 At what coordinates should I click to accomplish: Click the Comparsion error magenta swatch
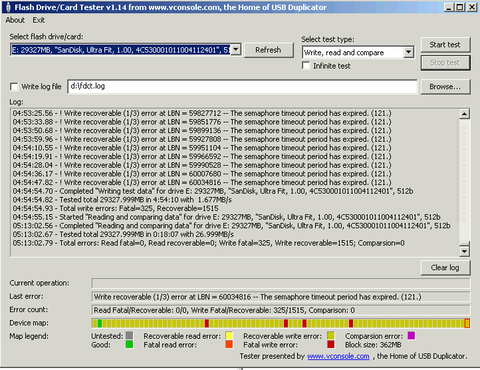pos(411,335)
